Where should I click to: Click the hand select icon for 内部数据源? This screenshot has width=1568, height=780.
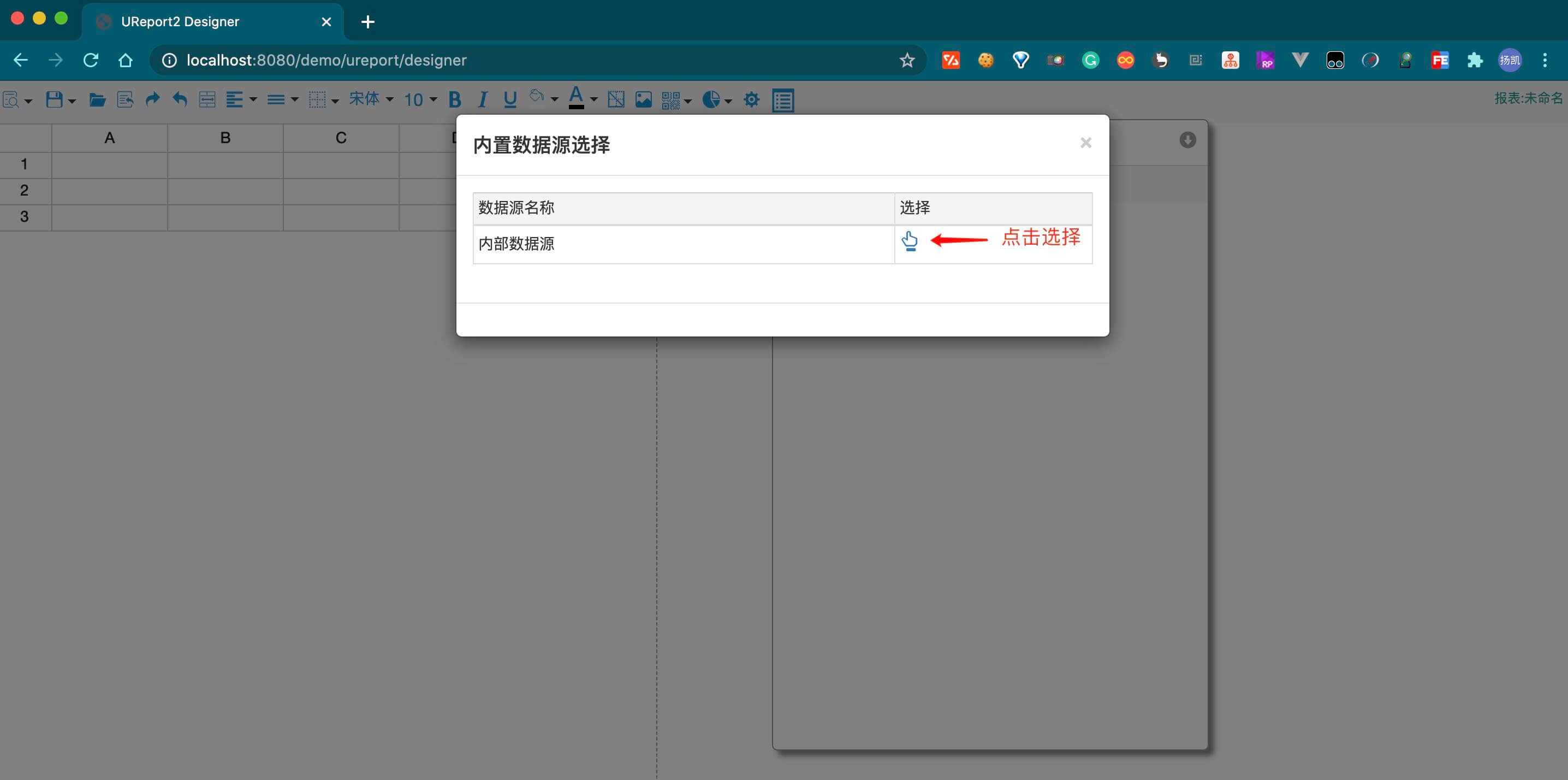tap(910, 241)
